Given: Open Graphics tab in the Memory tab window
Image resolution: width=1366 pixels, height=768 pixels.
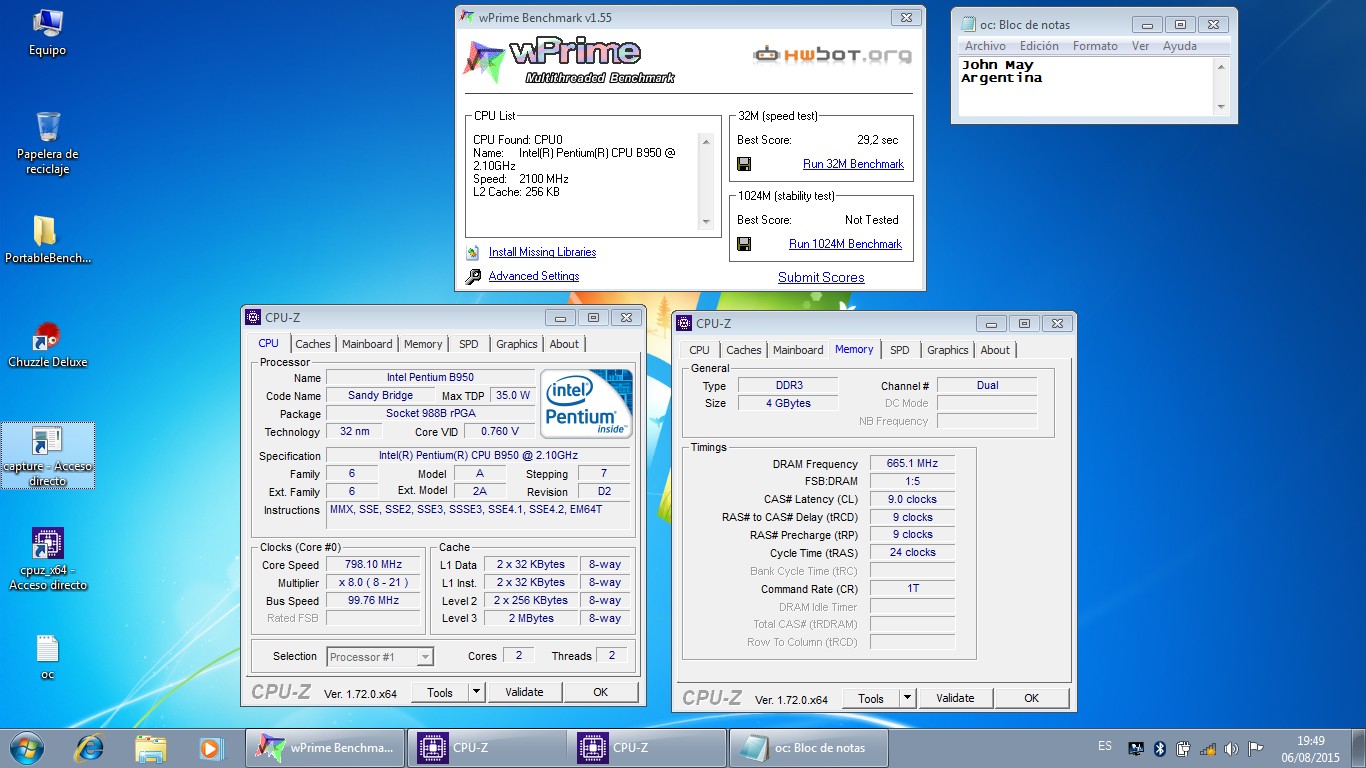Looking at the screenshot, I should [x=948, y=350].
